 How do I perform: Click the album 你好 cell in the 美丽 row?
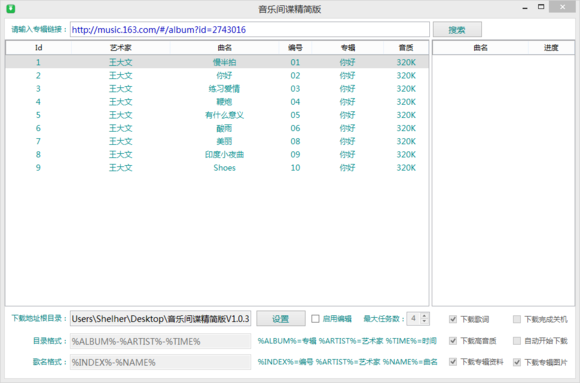(x=347, y=141)
